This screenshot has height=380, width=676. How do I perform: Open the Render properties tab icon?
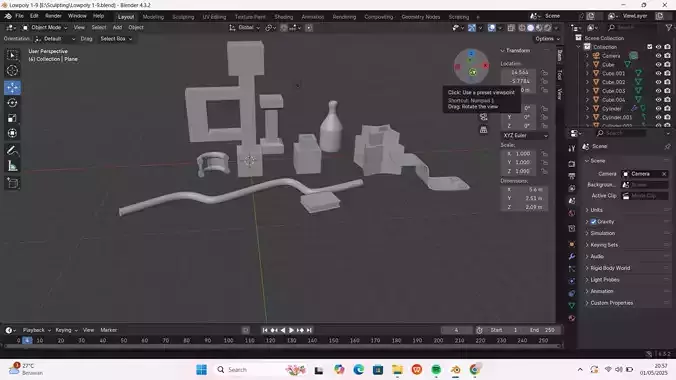572,164
